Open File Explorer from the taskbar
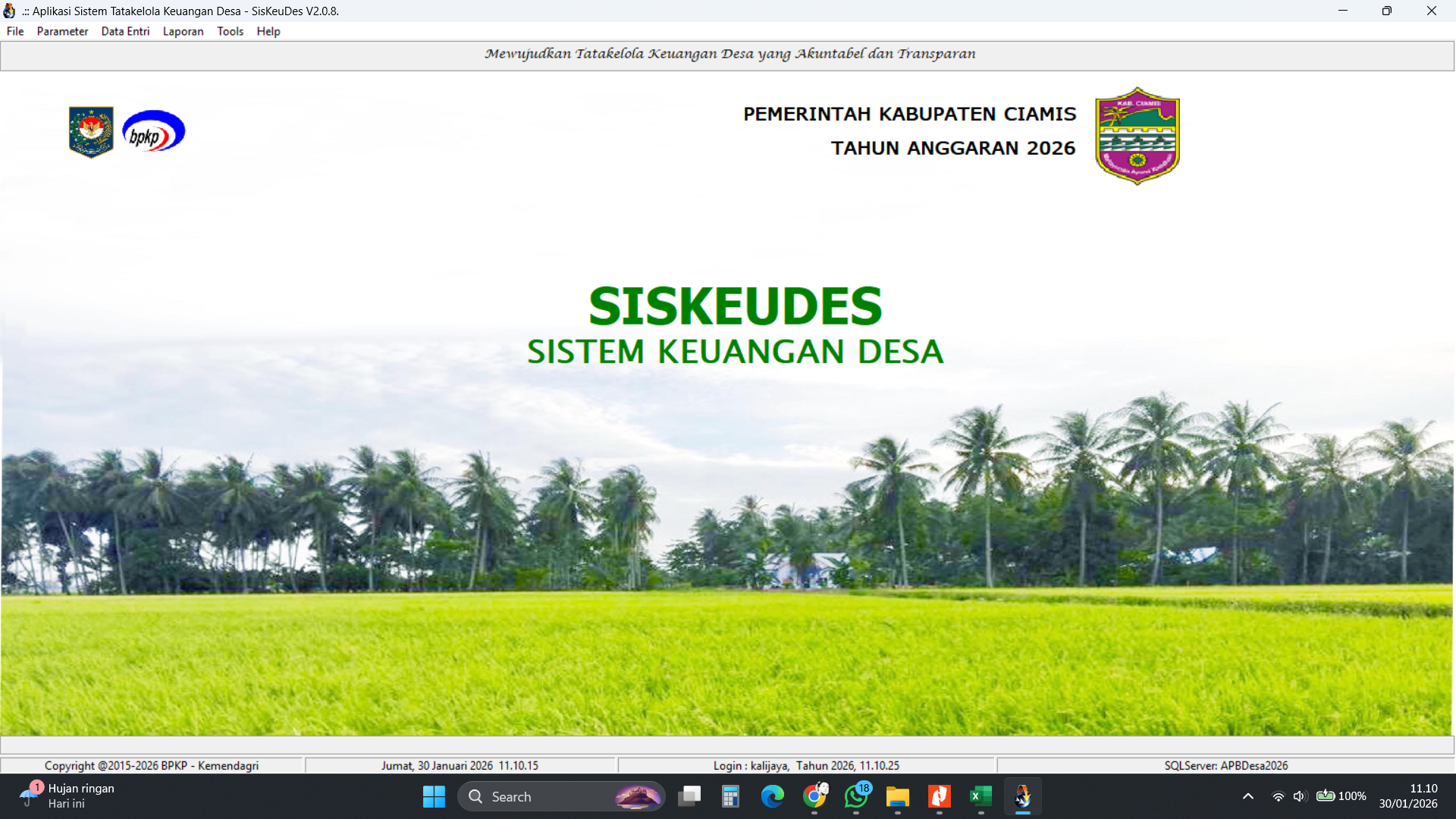 coord(898,796)
